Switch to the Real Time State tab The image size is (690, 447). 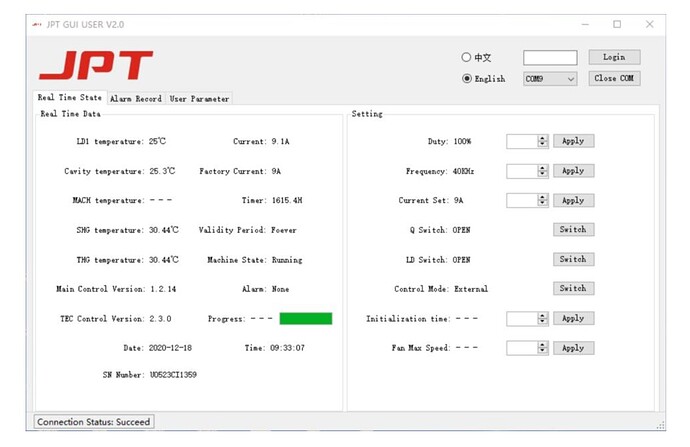click(x=70, y=97)
